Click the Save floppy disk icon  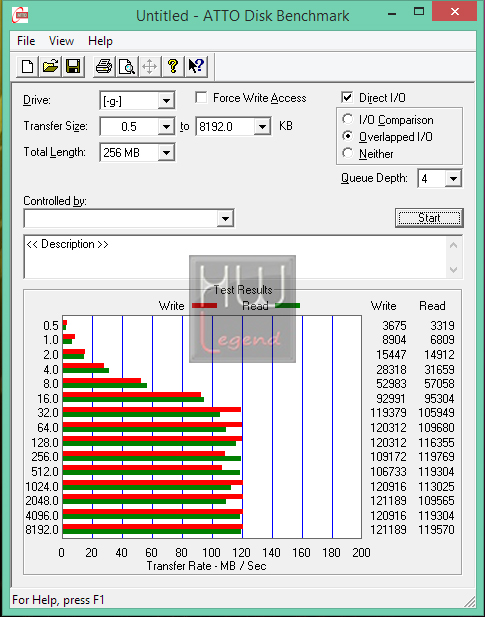73,66
